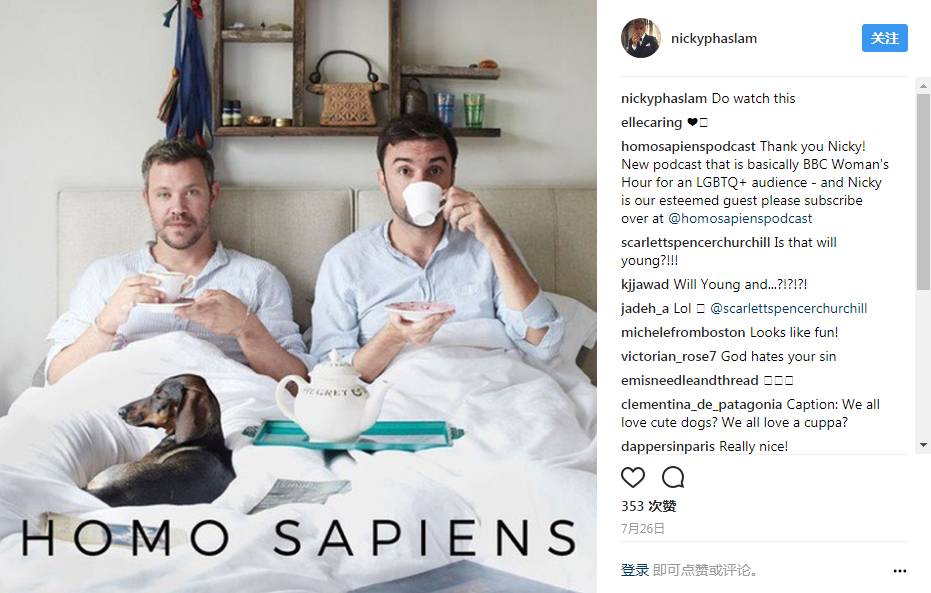Open the three-dot more options menu
Screen dimensions: 931x593
tap(900, 571)
